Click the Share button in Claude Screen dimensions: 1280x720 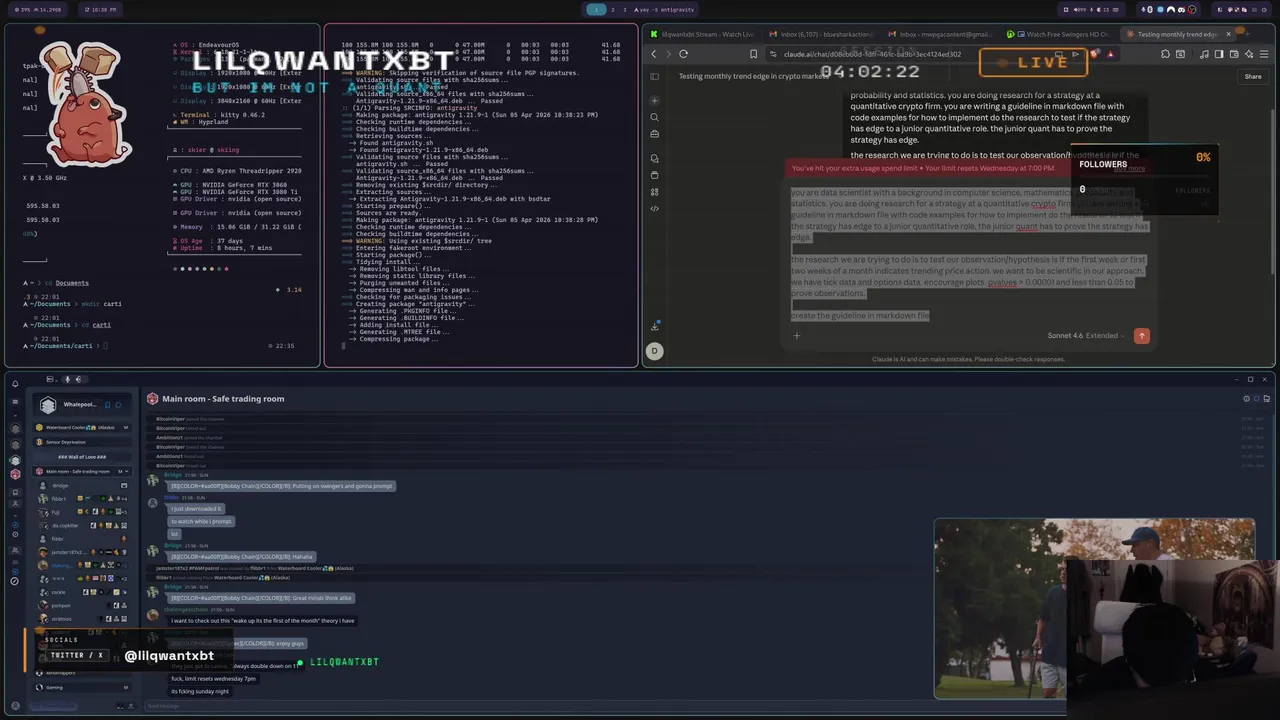(1253, 77)
